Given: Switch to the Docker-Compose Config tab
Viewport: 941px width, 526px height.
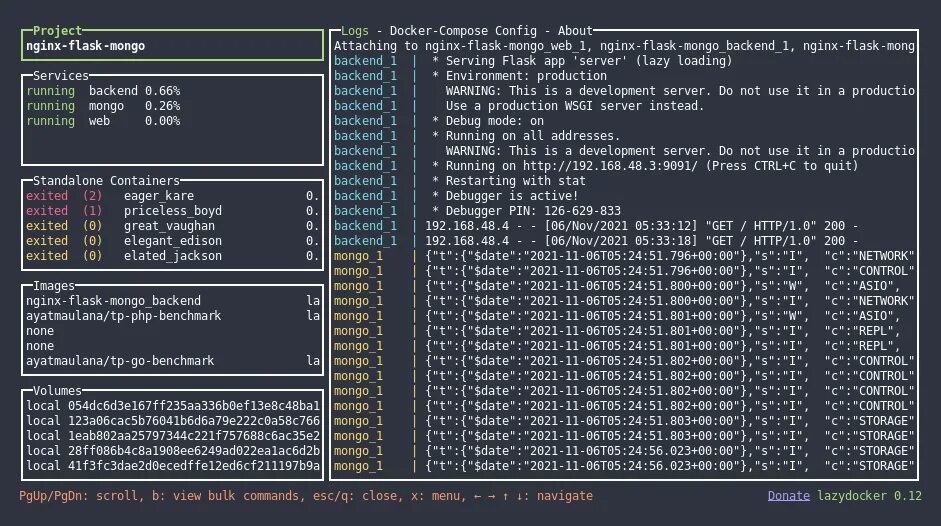Looking at the screenshot, I should point(463,31).
